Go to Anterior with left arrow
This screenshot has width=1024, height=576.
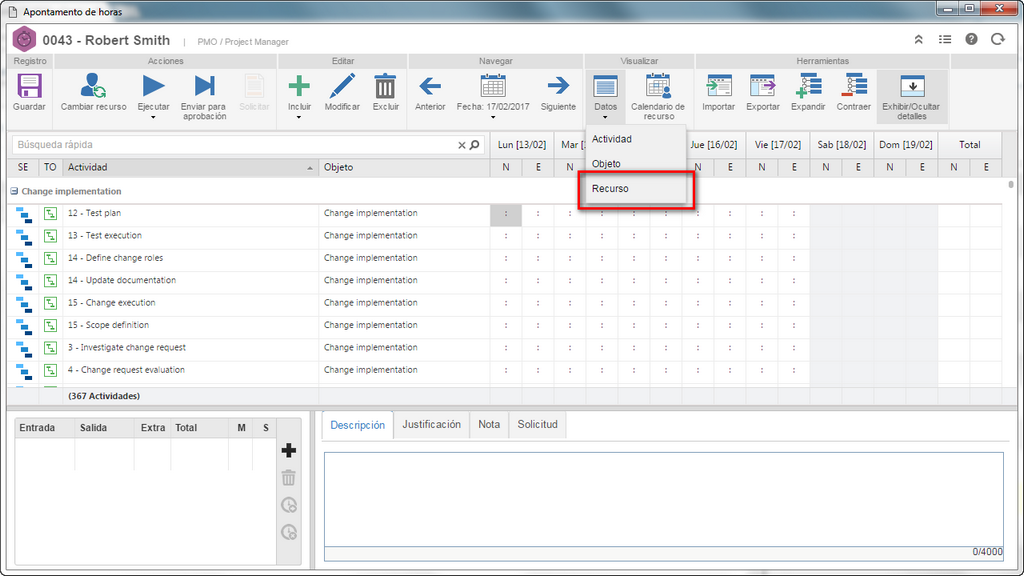(x=430, y=86)
